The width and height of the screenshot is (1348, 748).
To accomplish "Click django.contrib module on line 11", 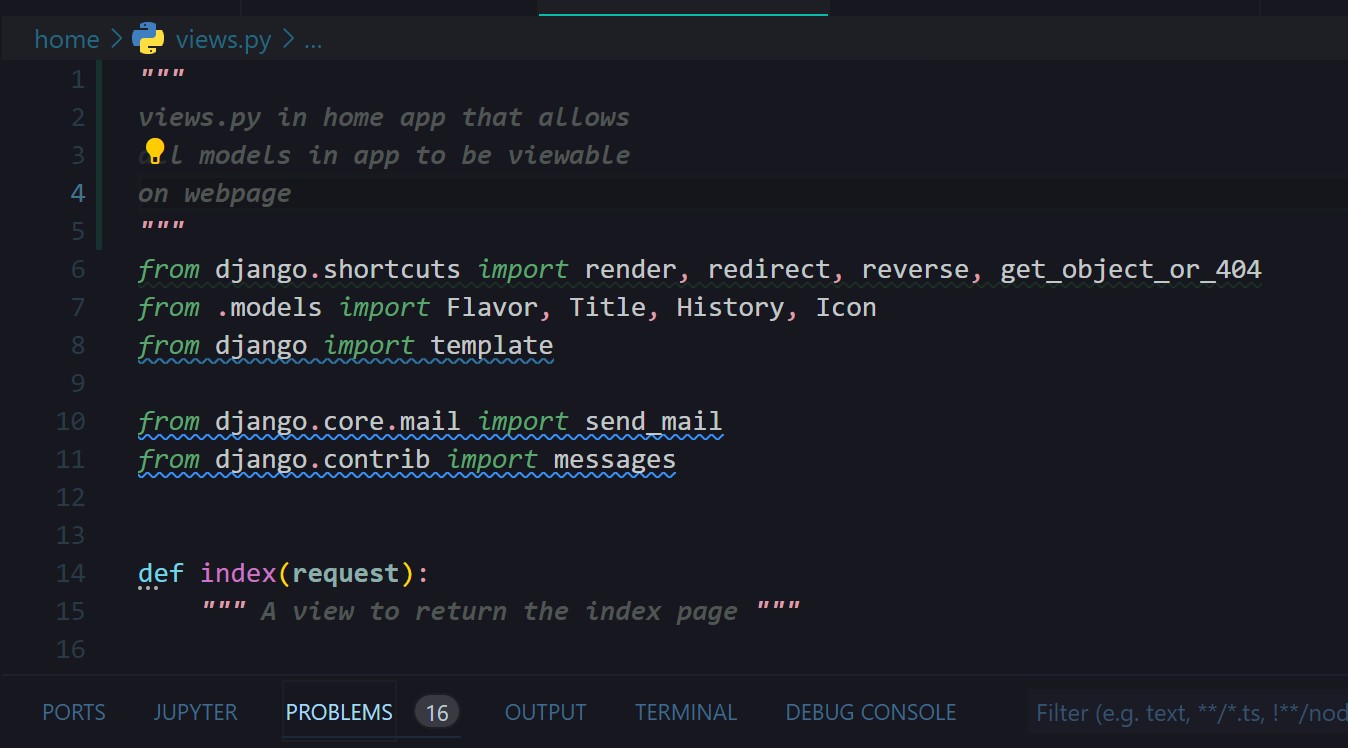I will pyautogui.click(x=322, y=459).
